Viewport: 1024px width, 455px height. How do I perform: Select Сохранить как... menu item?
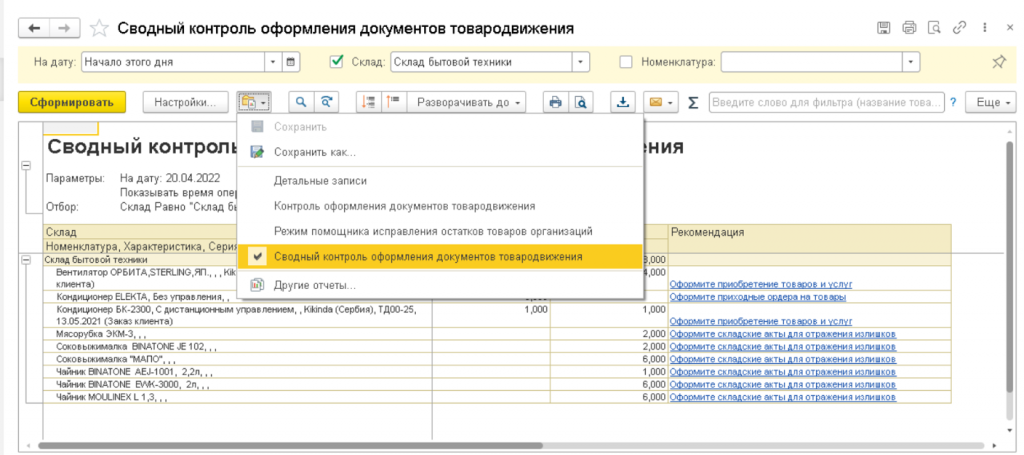point(314,152)
